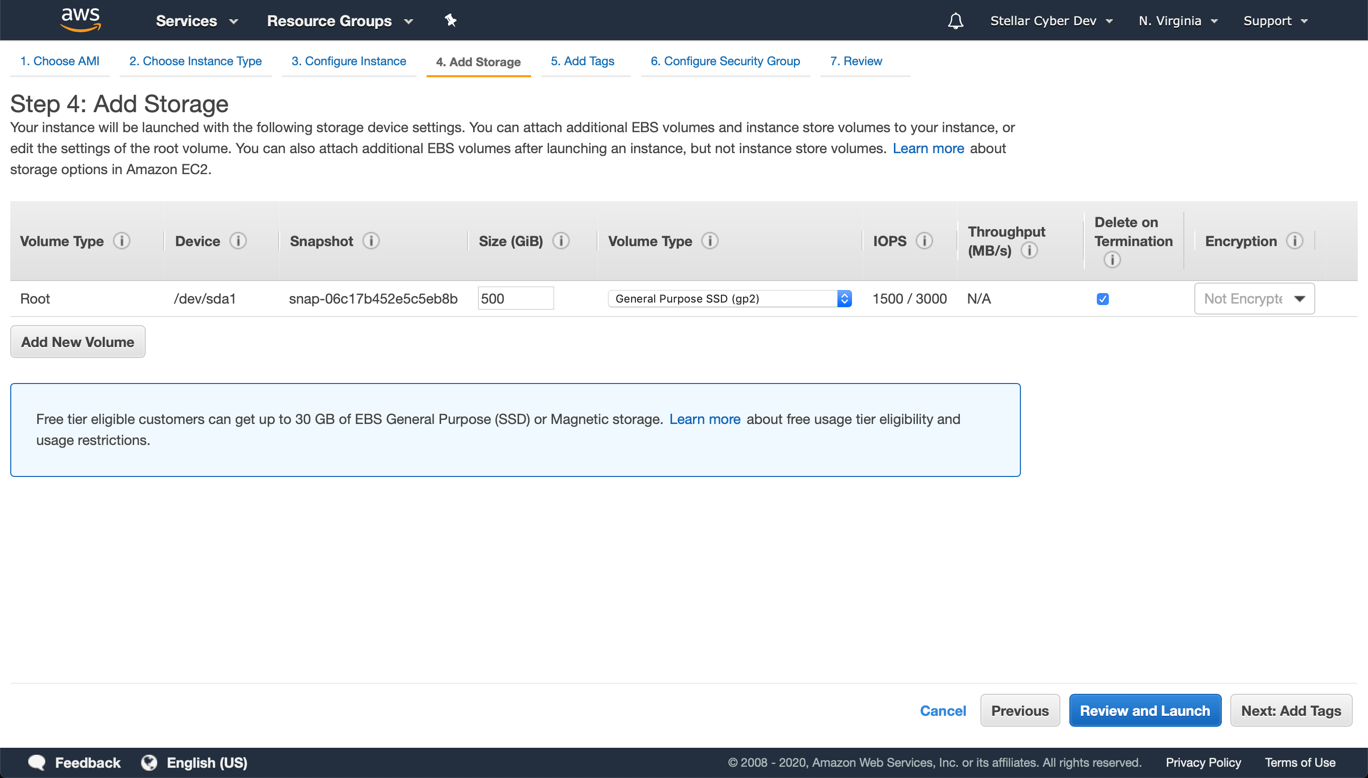The width and height of the screenshot is (1368, 778).
Task: Open the Snapshot column info tooltip
Action: pos(371,241)
